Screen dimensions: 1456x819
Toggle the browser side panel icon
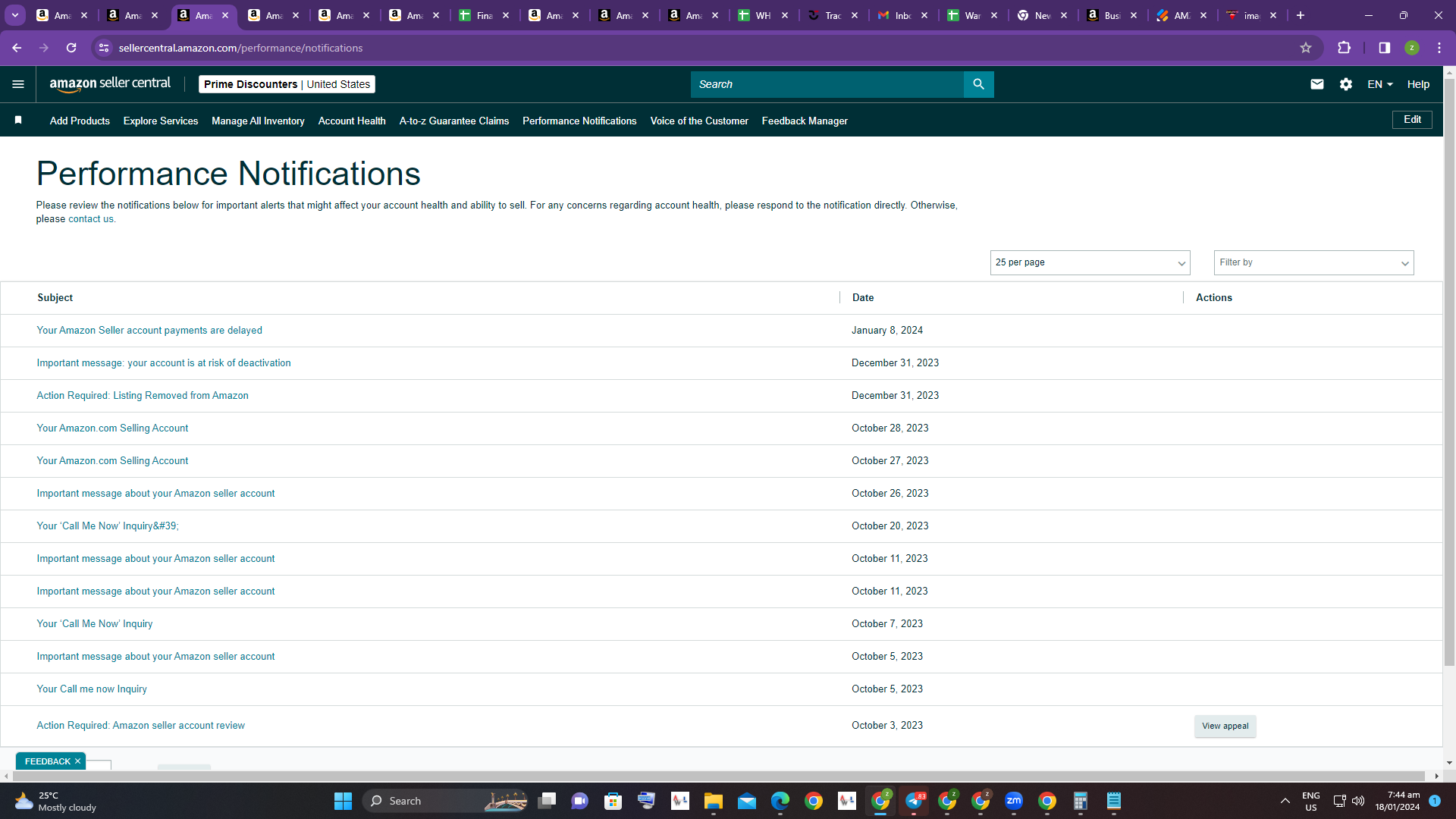tap(1385, 48)
